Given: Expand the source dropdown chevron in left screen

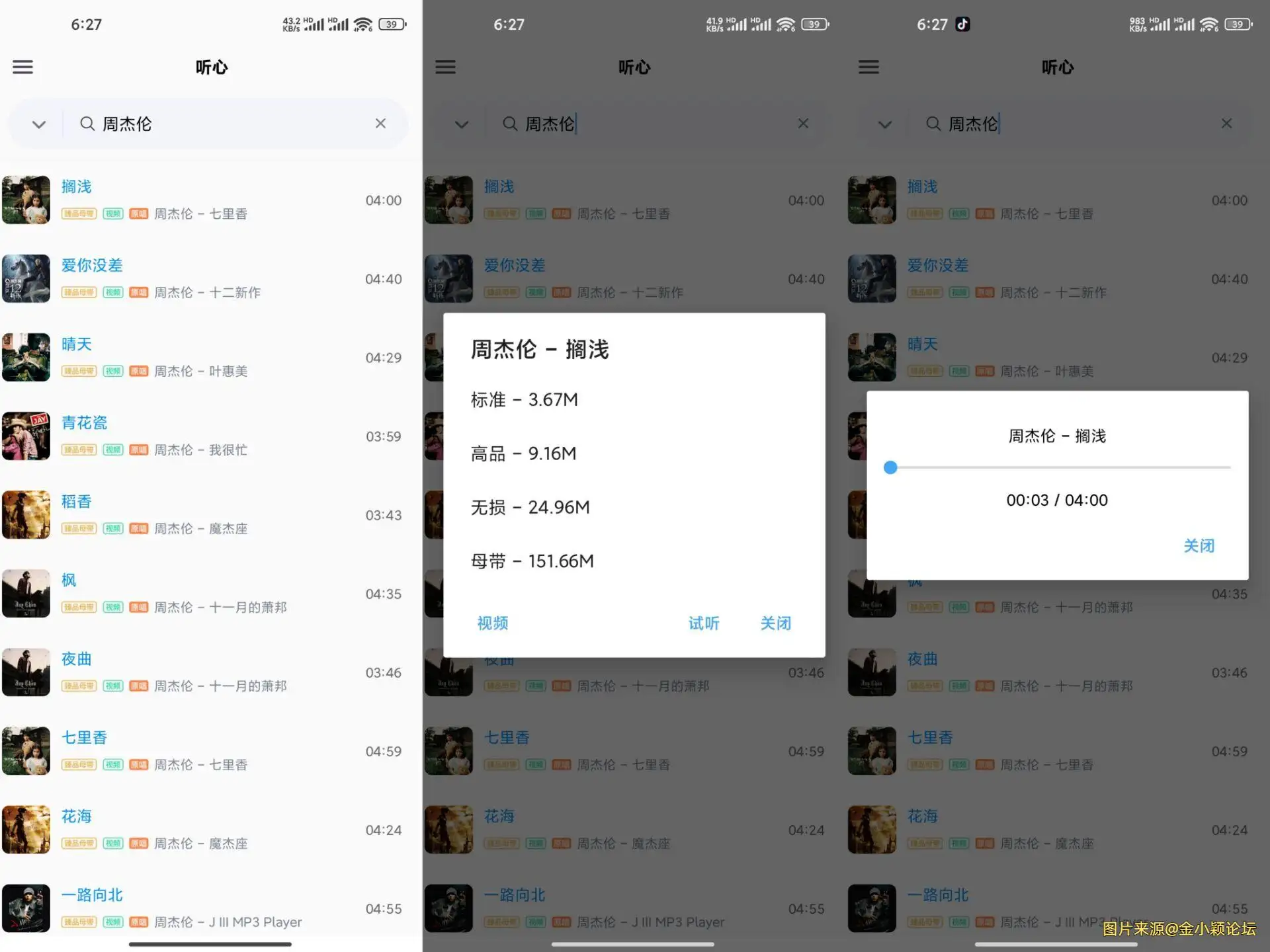Looking at the screenshot, I should coord(39,124).
